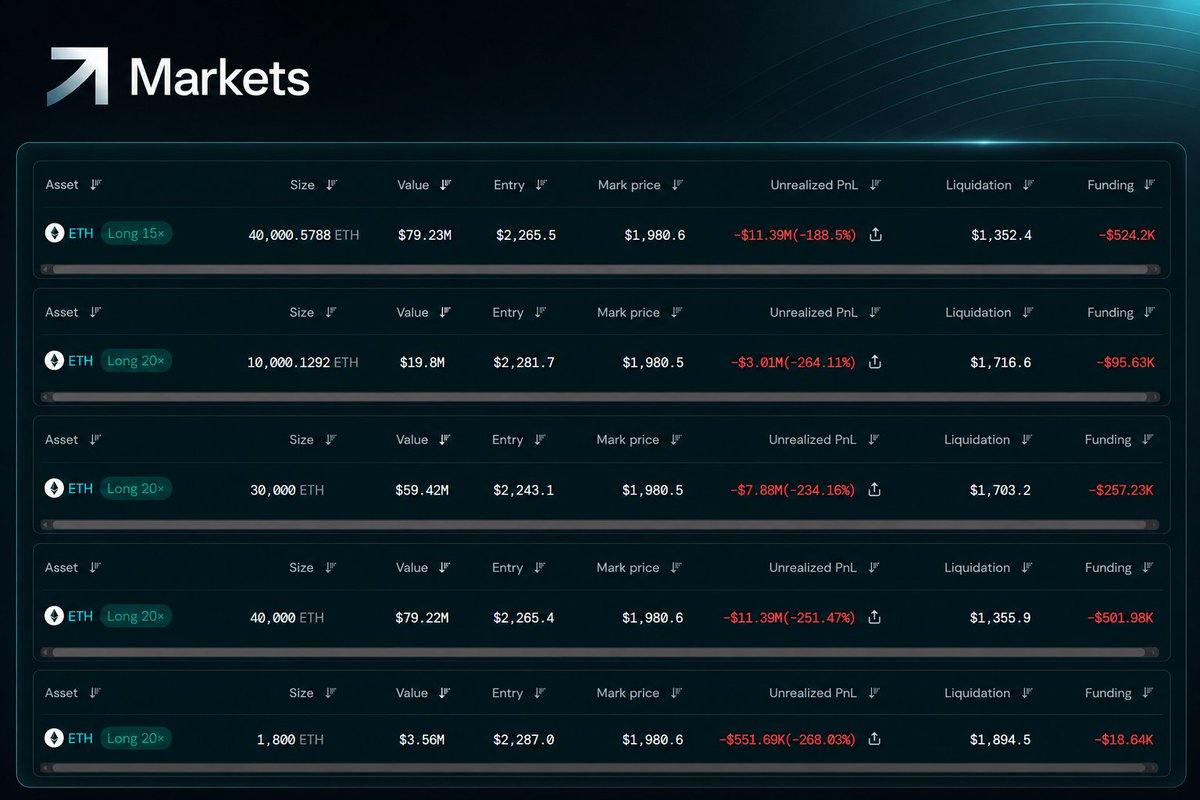
Task: Sort by Asset in the 40,000.5788 ETH table
Action: pos(96,185)
